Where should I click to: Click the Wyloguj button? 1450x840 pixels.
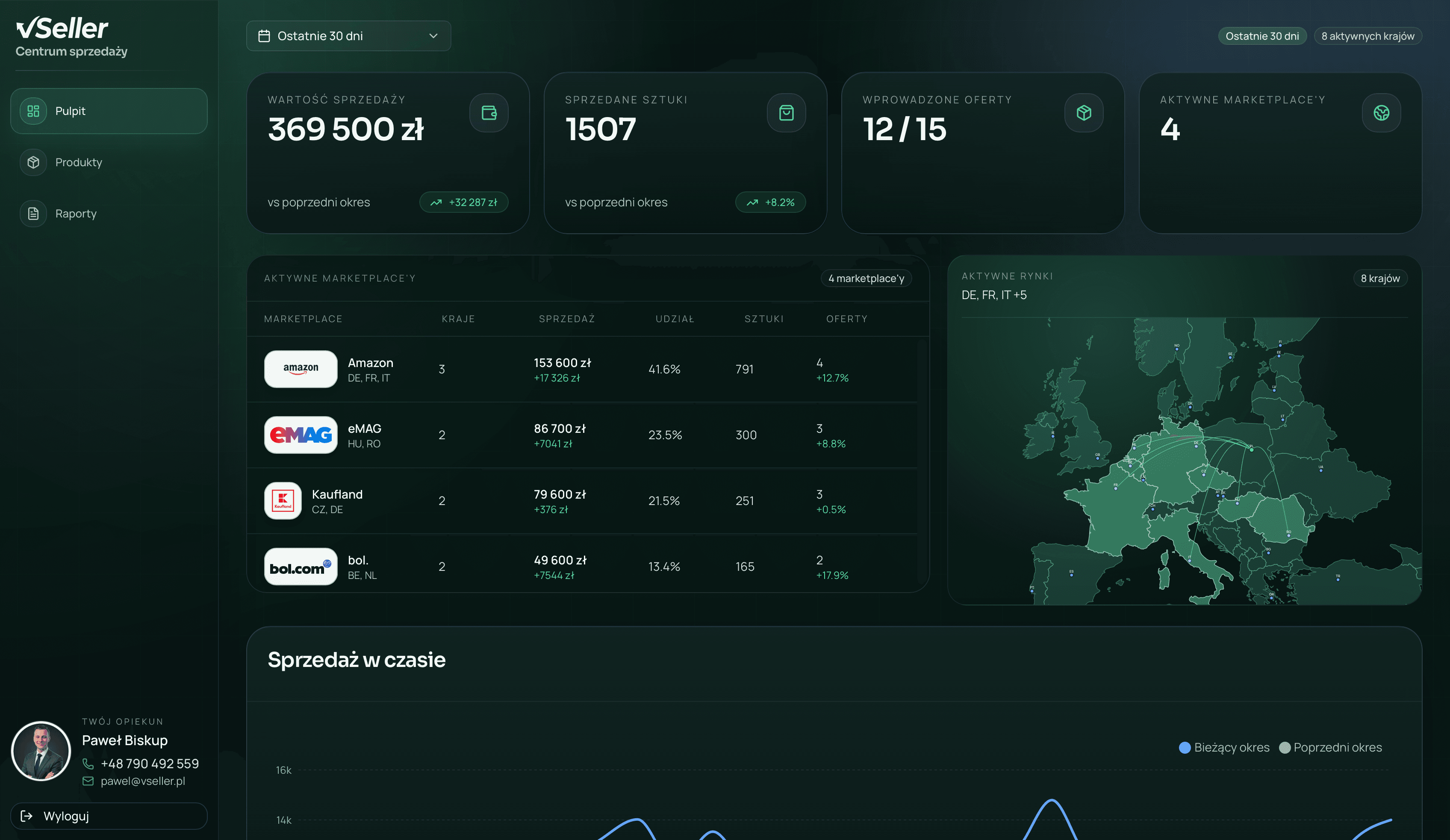108,816
